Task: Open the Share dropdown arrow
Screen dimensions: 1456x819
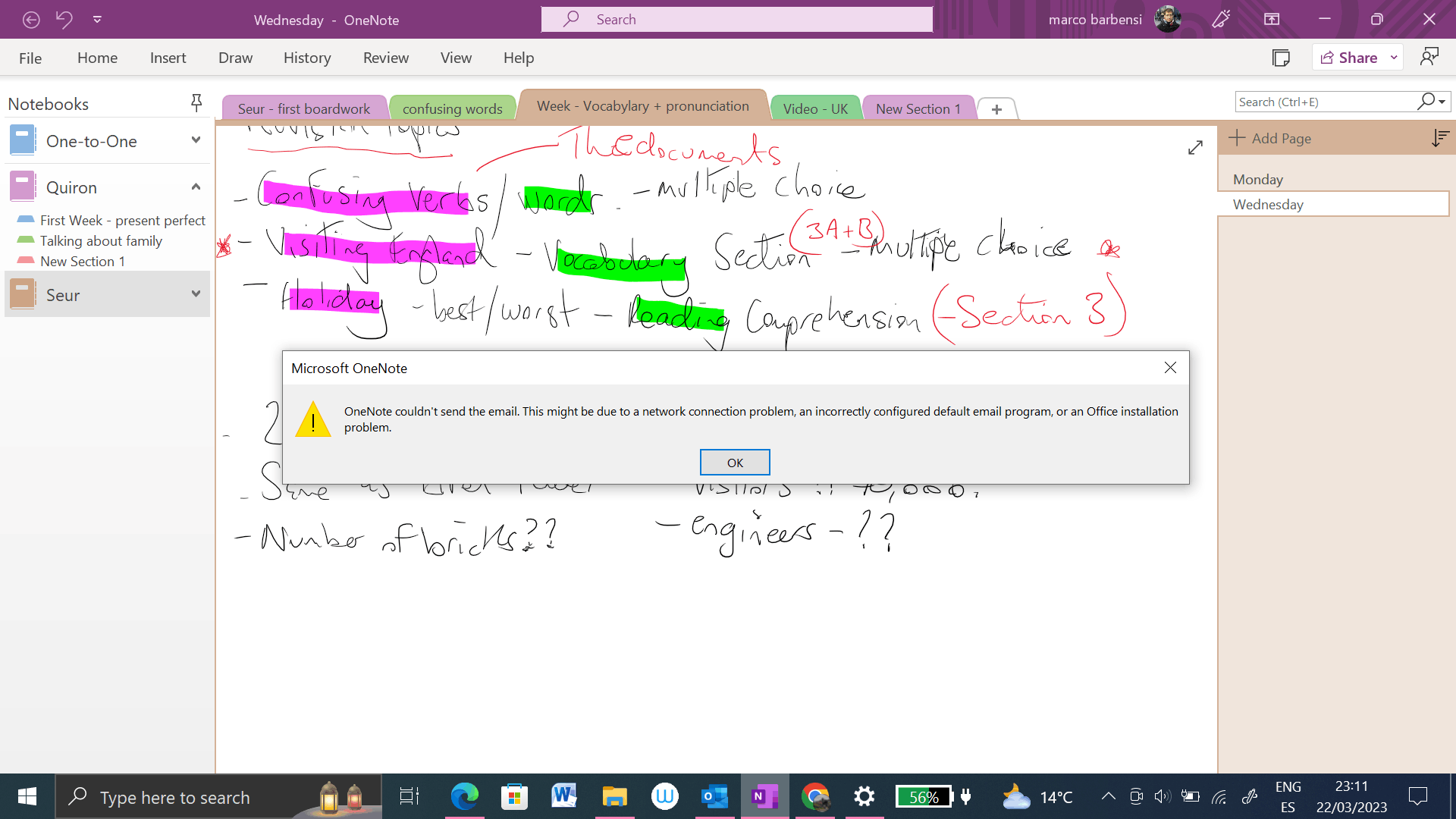Action: tap(1395, 57)
